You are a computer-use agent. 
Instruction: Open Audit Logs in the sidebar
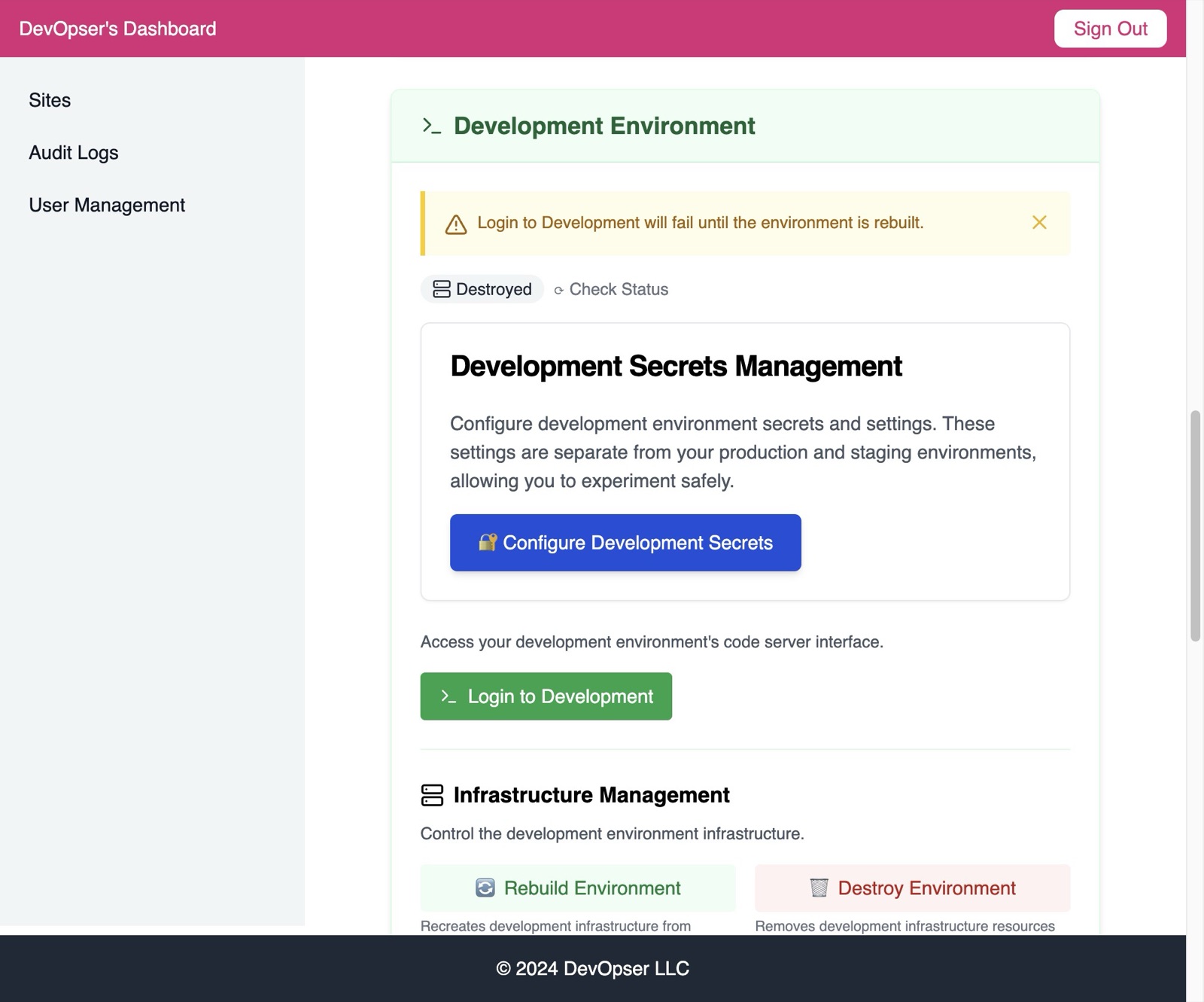point(74,153)
